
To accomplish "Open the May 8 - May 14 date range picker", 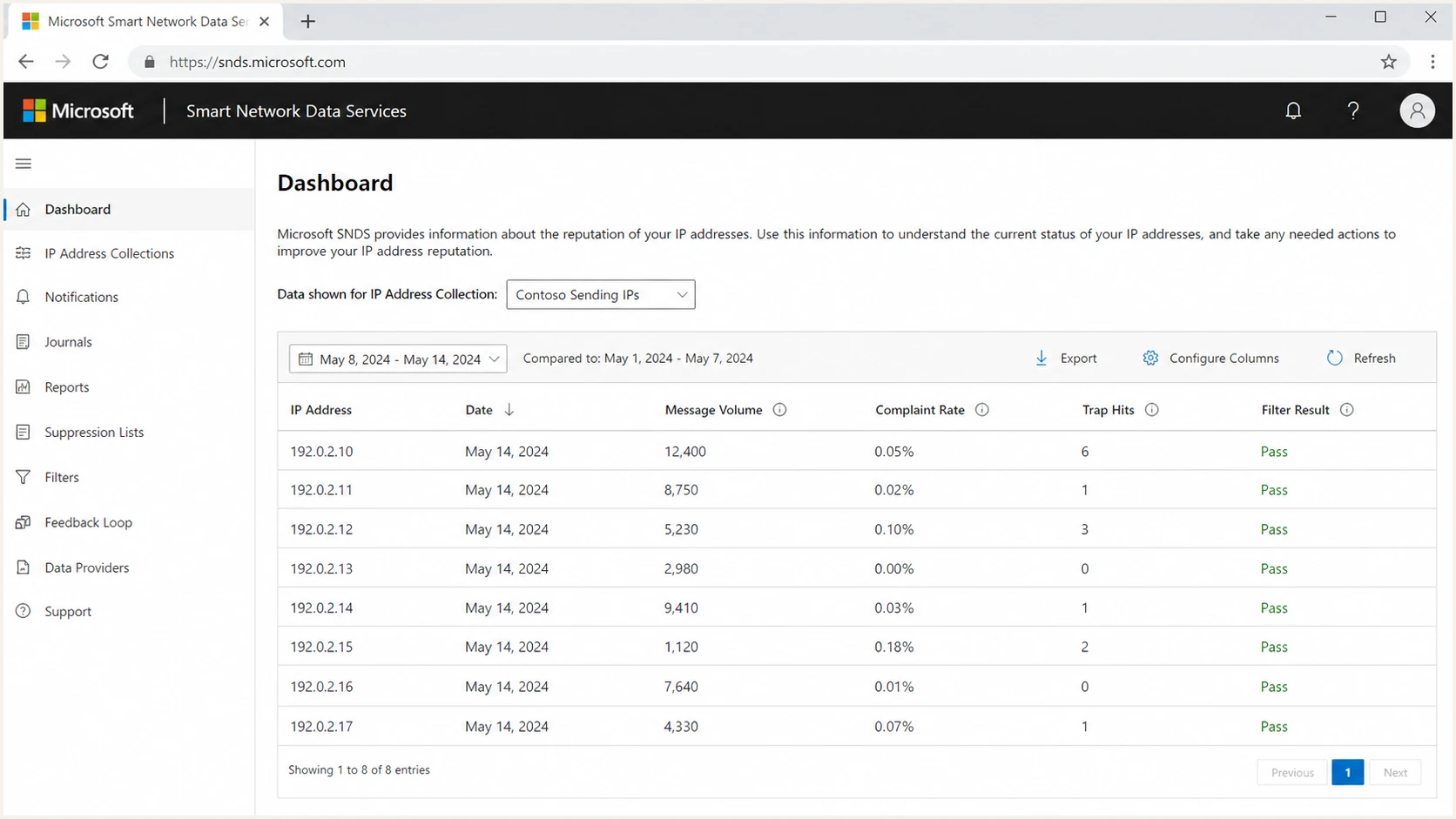I will (398, 359).
